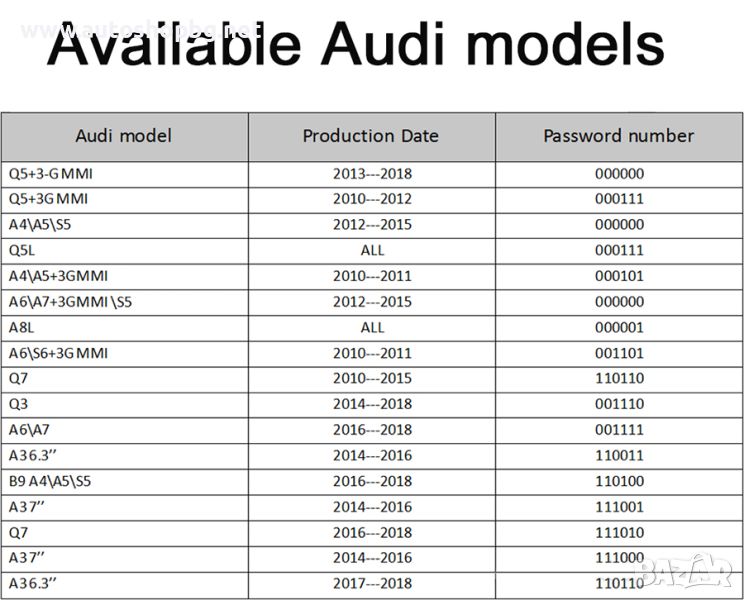Select password number 000001
Viewport: 744px width, 600px height.
tap(619, 327)
